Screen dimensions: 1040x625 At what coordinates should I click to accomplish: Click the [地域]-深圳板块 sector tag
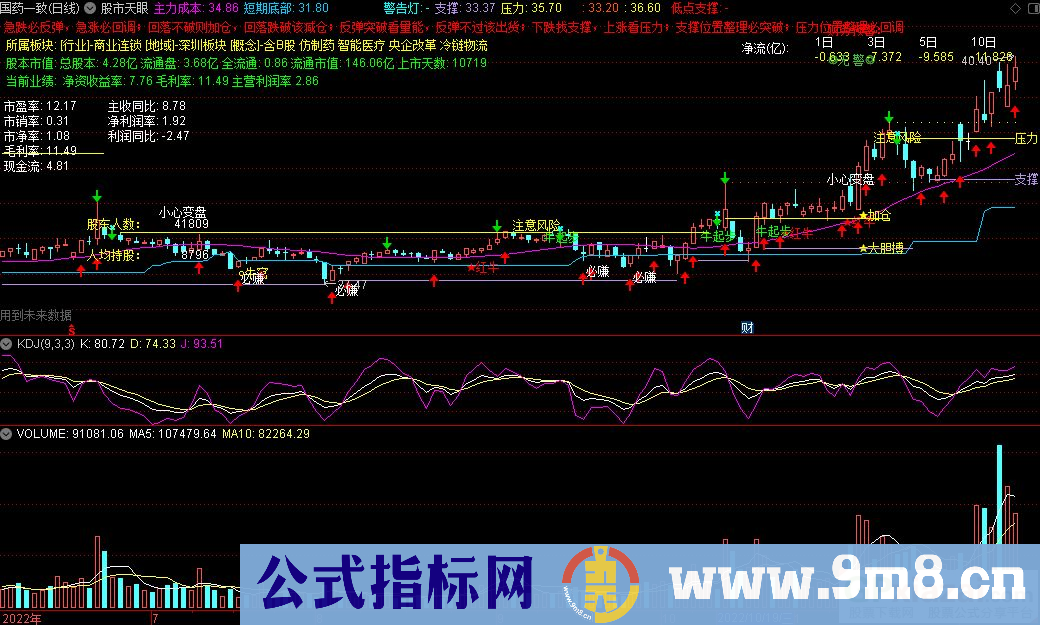(186, 45)
